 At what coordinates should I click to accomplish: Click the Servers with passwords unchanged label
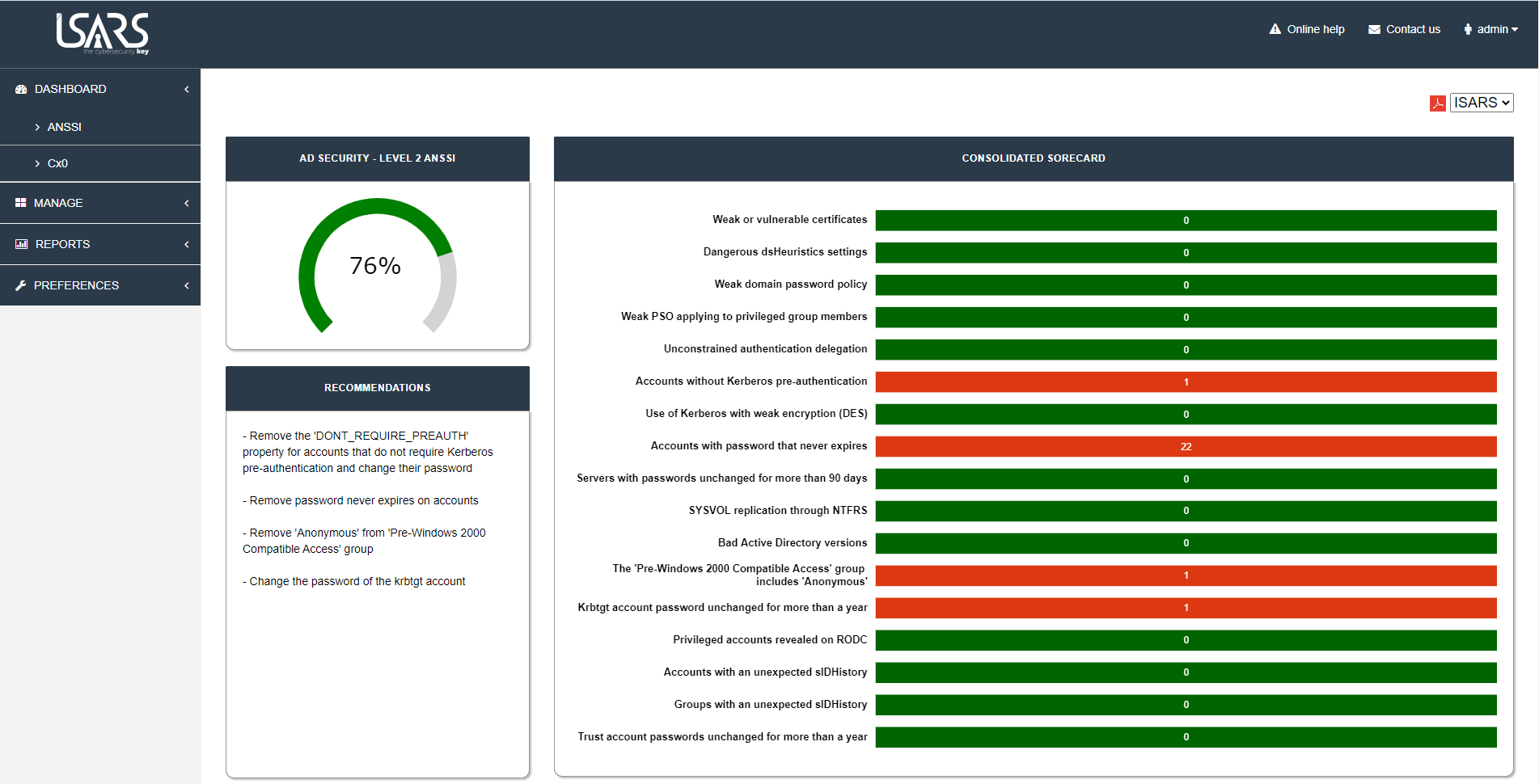(x=721, y=478)
